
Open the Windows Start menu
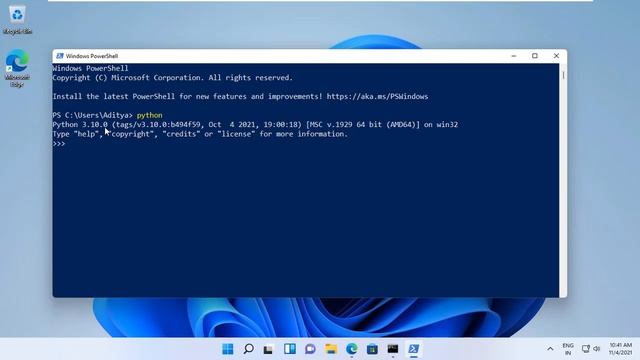pyautogui.click(x=228, y=349)
